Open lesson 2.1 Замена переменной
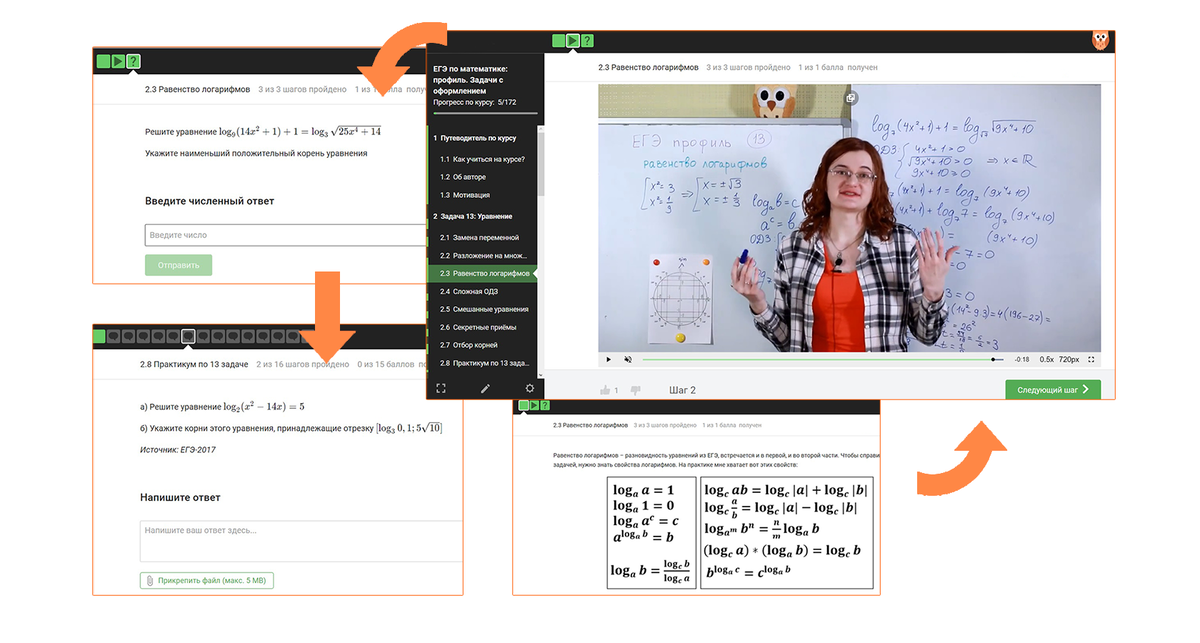1200x643 pixels. [x=482, y=237]
